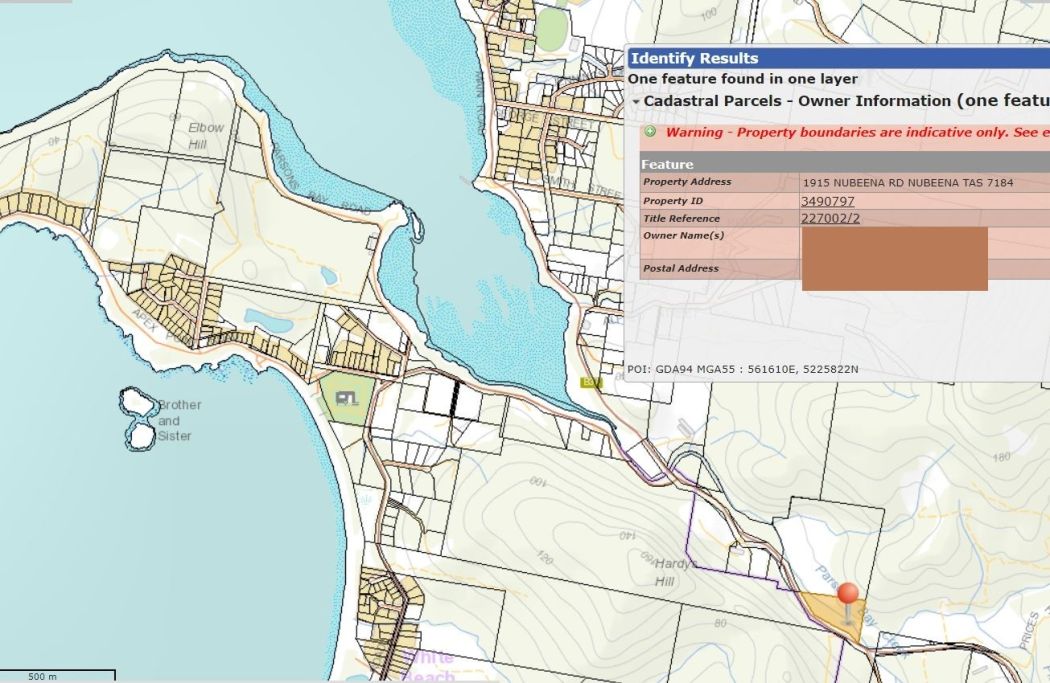Click the POI GDA94 coordinates text

click(742, 369)
